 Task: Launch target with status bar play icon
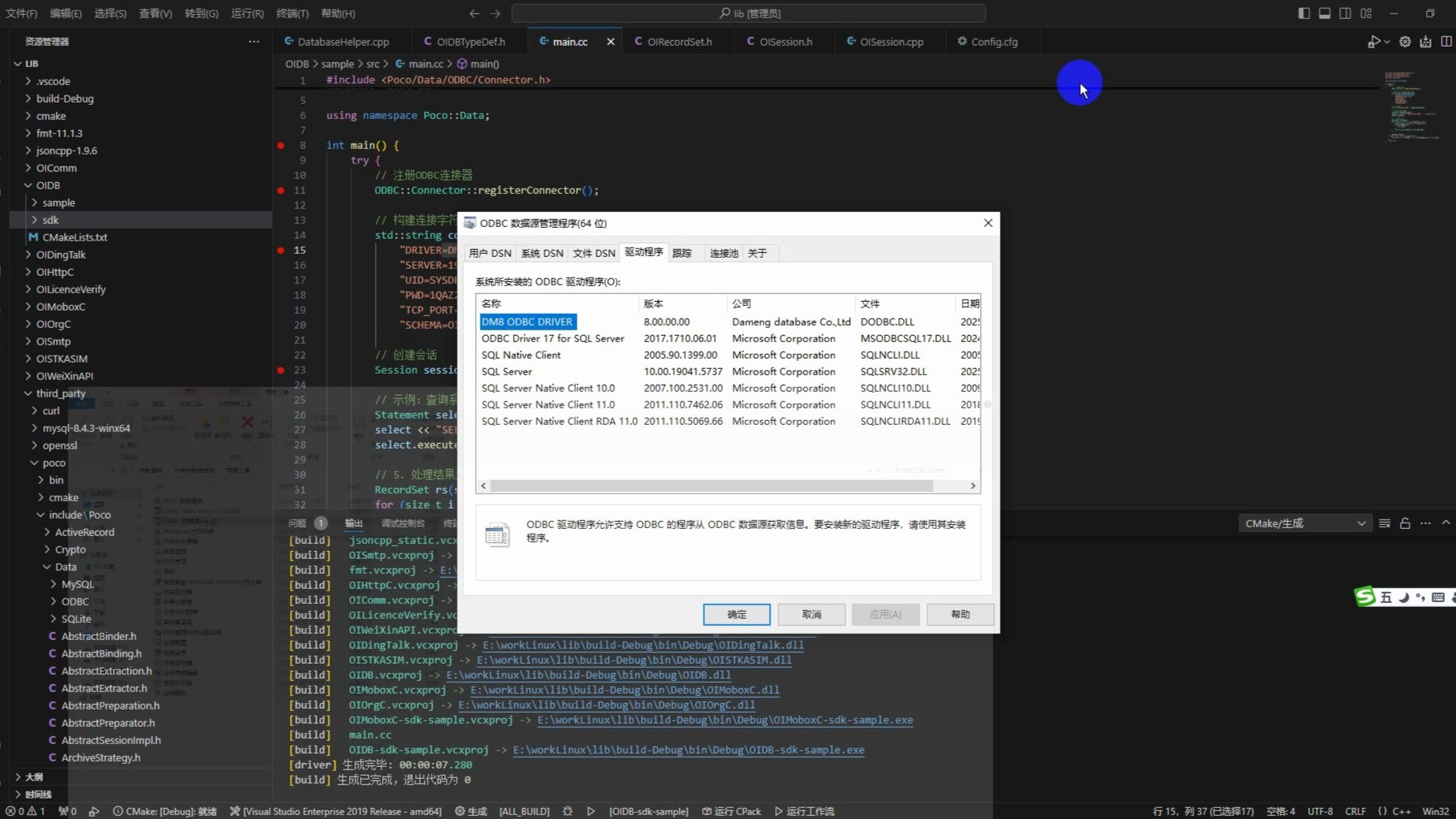[x=591, y=811]
